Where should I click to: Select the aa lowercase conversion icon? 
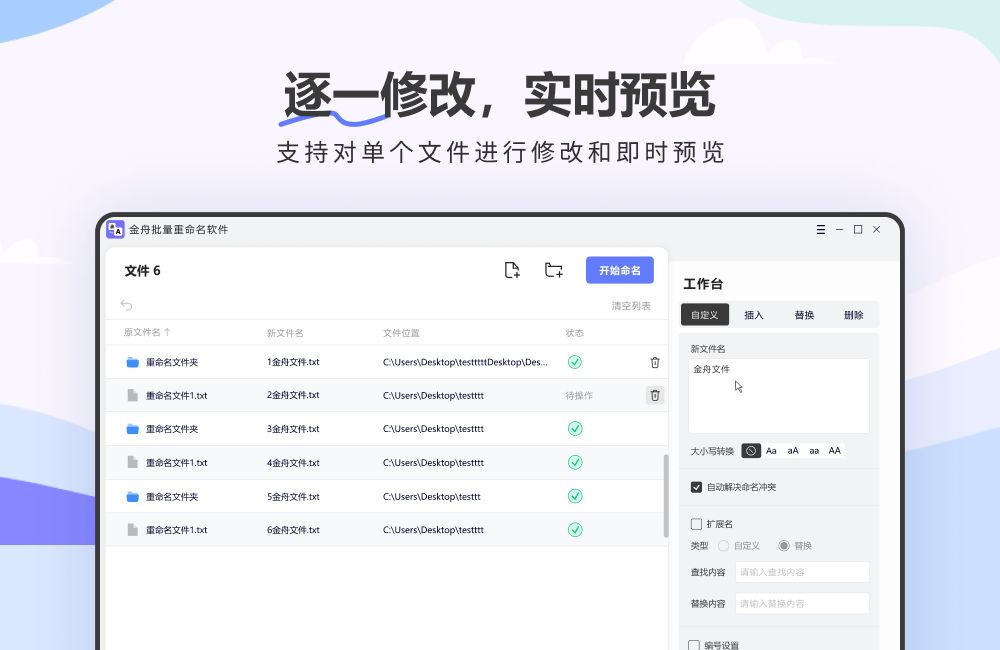pyautogui.click(x=813, y=450)
